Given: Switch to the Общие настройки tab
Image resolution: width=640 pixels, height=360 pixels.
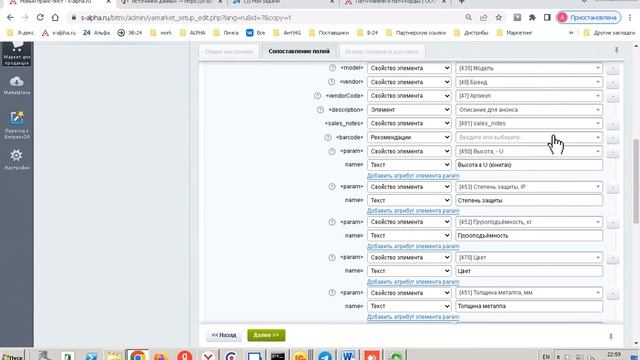Looking at the screenshot, I should pyautogui.click(x=229, y=52).
